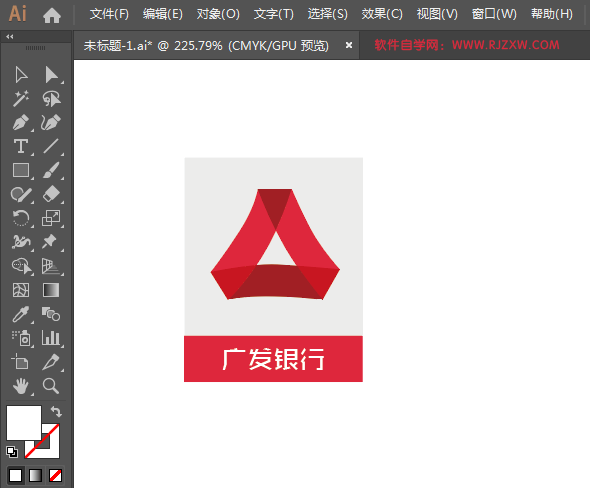Click the 广发银行 text on canvas
Viewport: 590px width, 488px height.
pos(273,359)
